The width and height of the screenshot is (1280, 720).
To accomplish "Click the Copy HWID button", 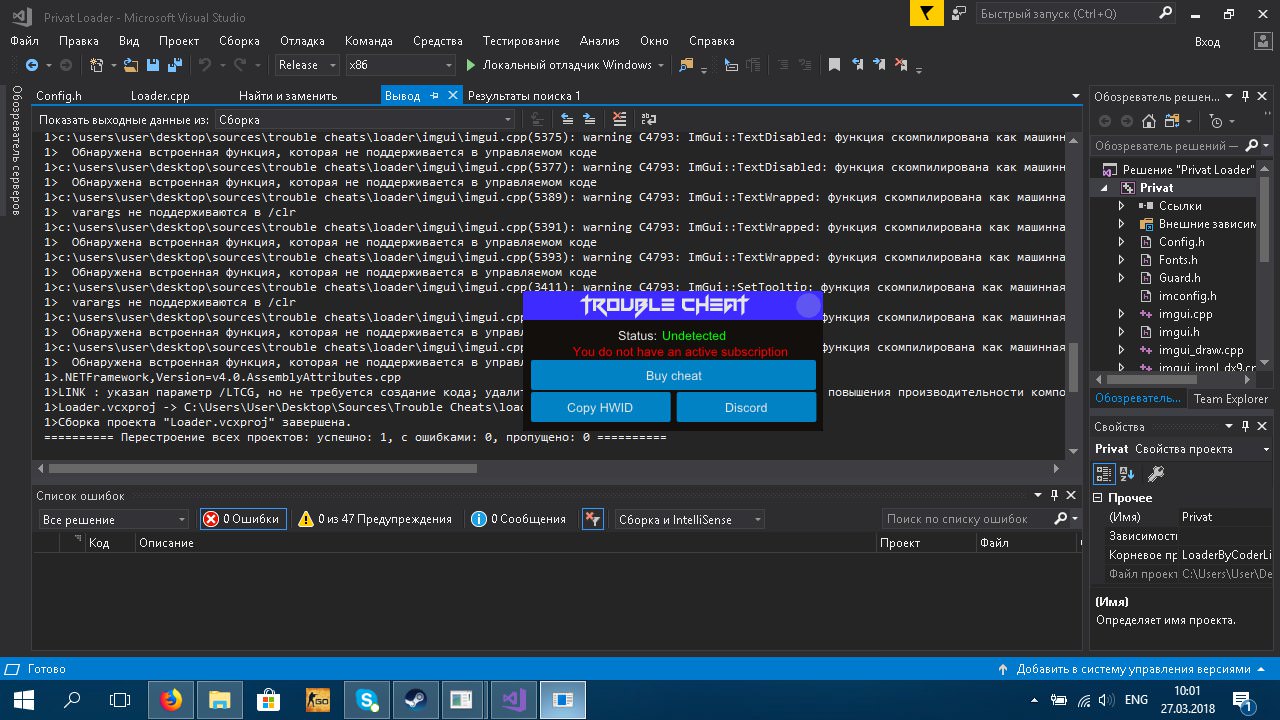I will [x=600, y=407].
